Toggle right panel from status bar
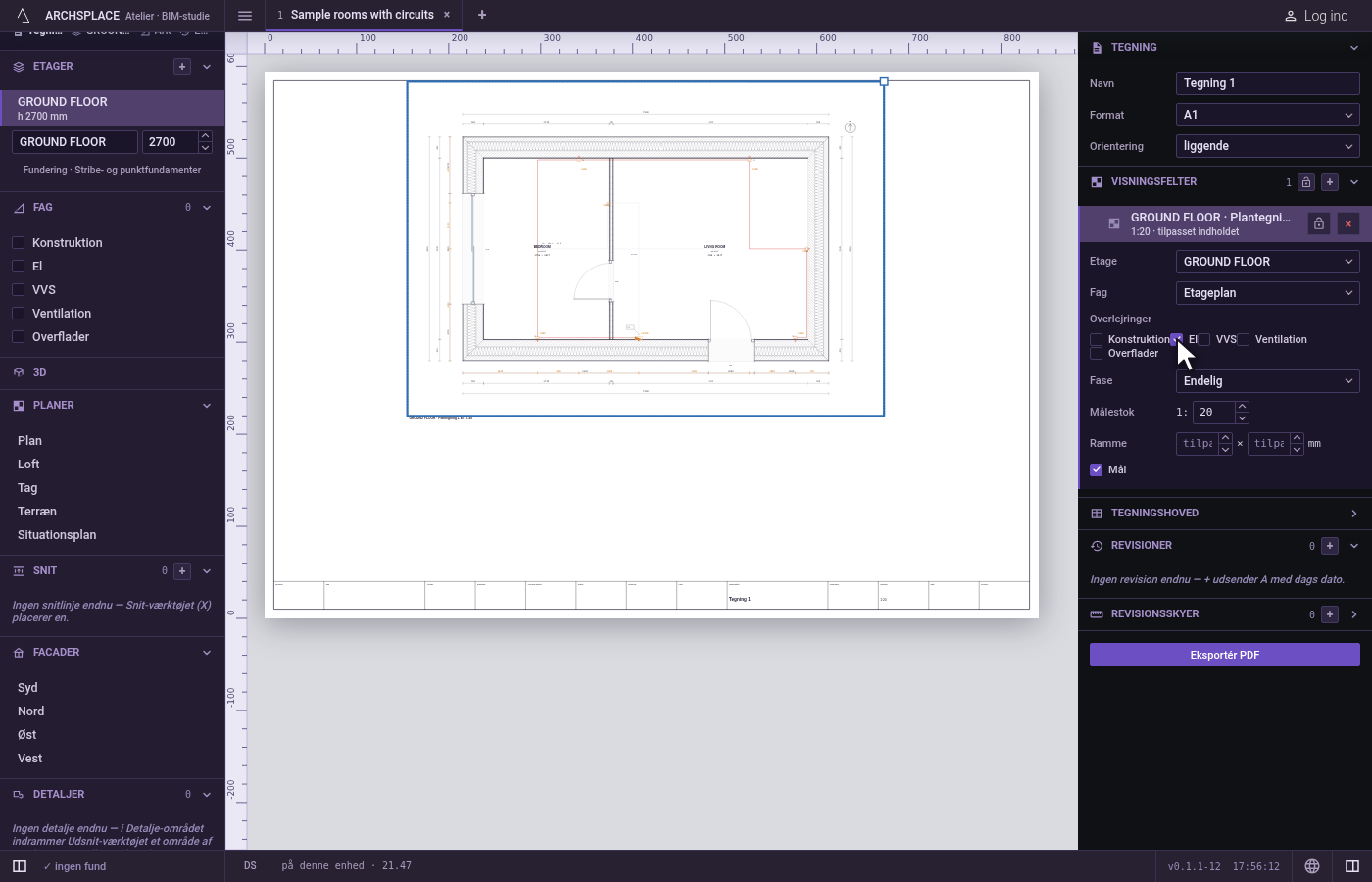Screen dimensions: 1372x882 point(1352,866)
